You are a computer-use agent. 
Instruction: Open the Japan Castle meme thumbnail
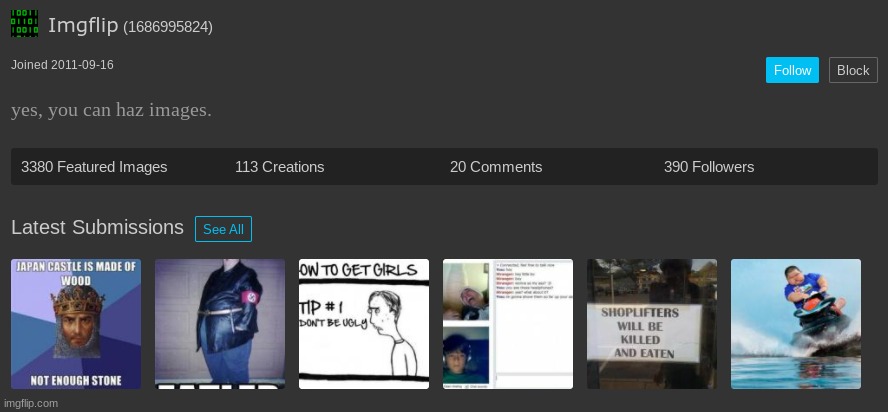[76, 324]
